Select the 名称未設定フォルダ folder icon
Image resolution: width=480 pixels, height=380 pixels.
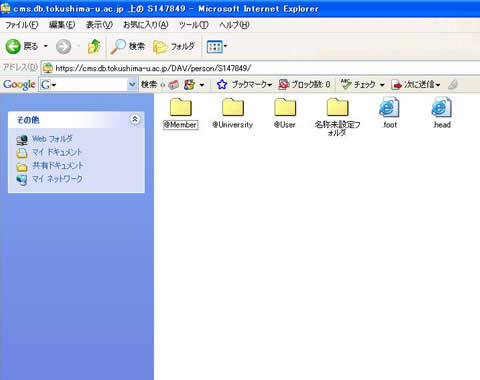[x=337, y=107]
